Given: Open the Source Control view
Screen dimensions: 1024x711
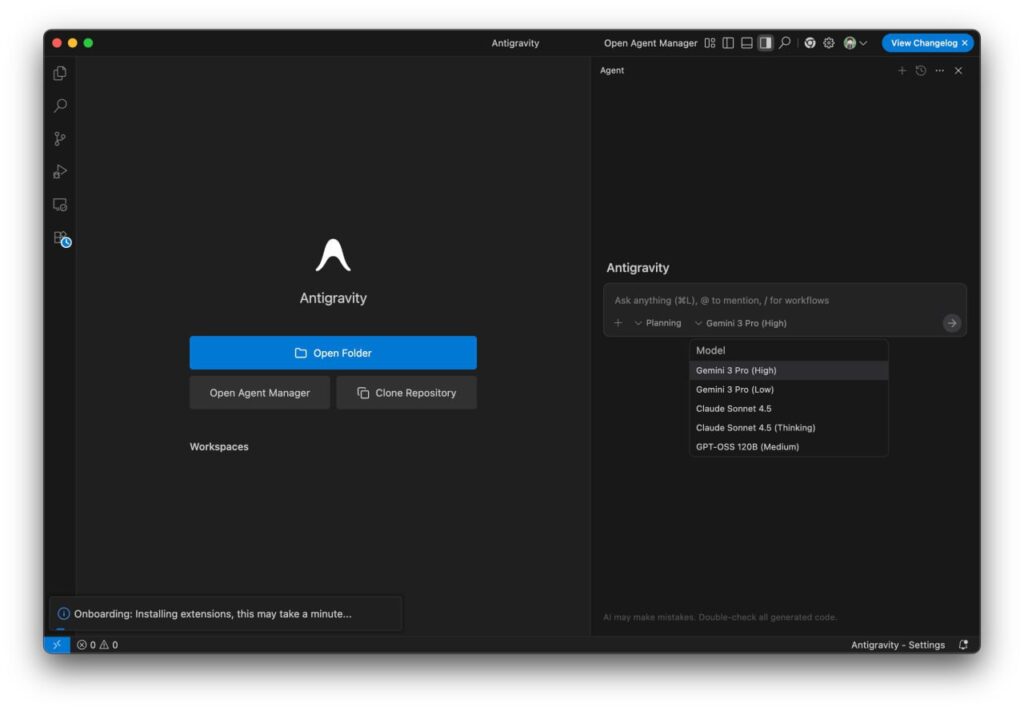Looking at the screenshot, I should pos(59,139).
